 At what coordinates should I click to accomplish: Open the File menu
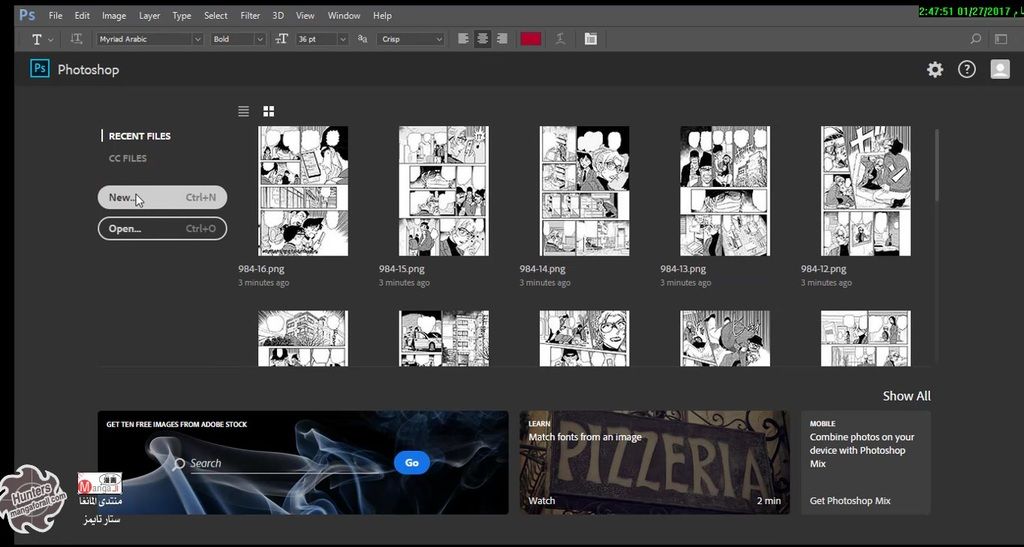56,16
